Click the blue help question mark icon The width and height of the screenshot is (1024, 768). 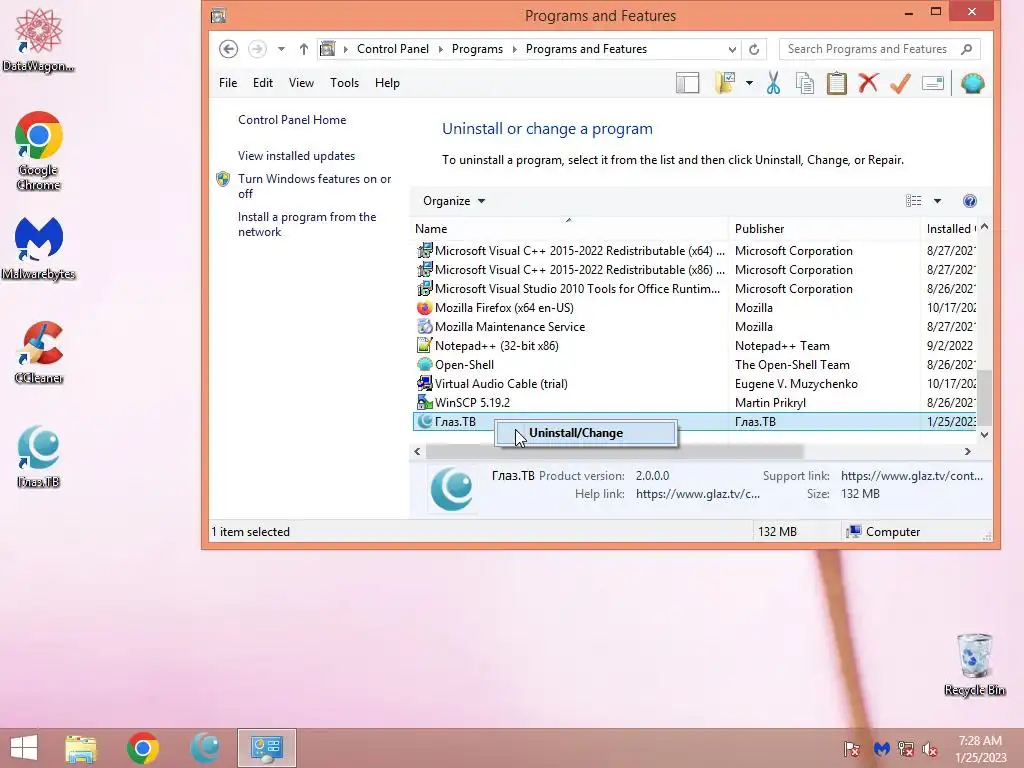click(x=970, y=201)
